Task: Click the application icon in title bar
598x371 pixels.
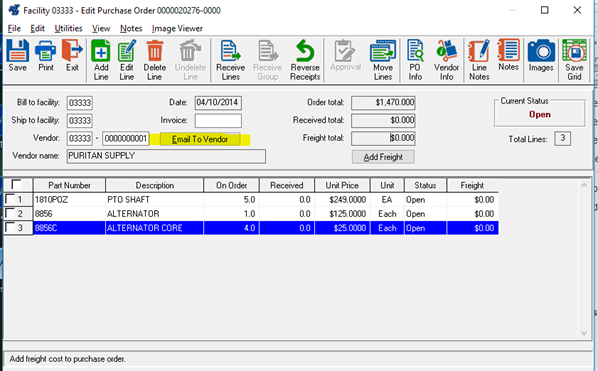Action: click(x=14, y=10)
